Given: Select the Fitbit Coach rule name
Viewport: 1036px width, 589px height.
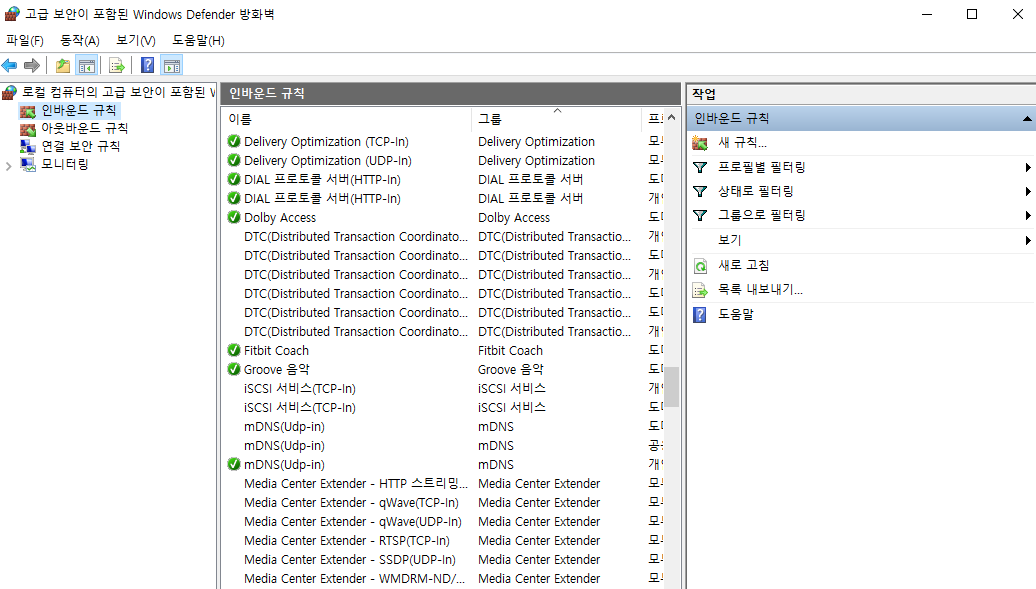Looking at the screenshot, I should click(276, 350).
